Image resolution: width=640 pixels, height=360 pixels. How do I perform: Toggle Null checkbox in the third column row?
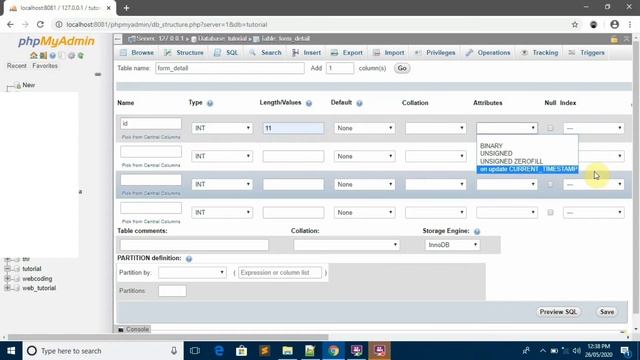550,184
